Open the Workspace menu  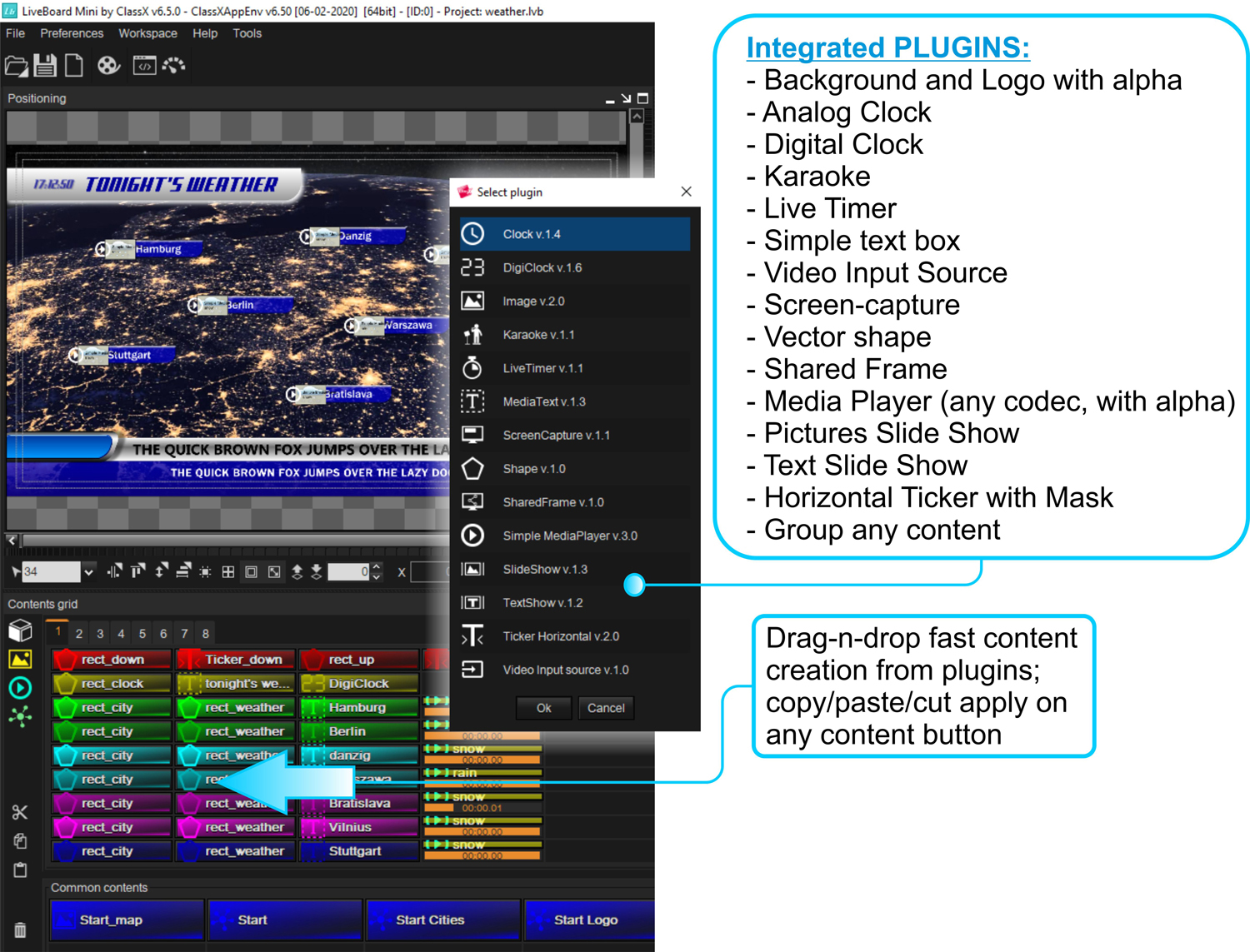pos(147,33)
